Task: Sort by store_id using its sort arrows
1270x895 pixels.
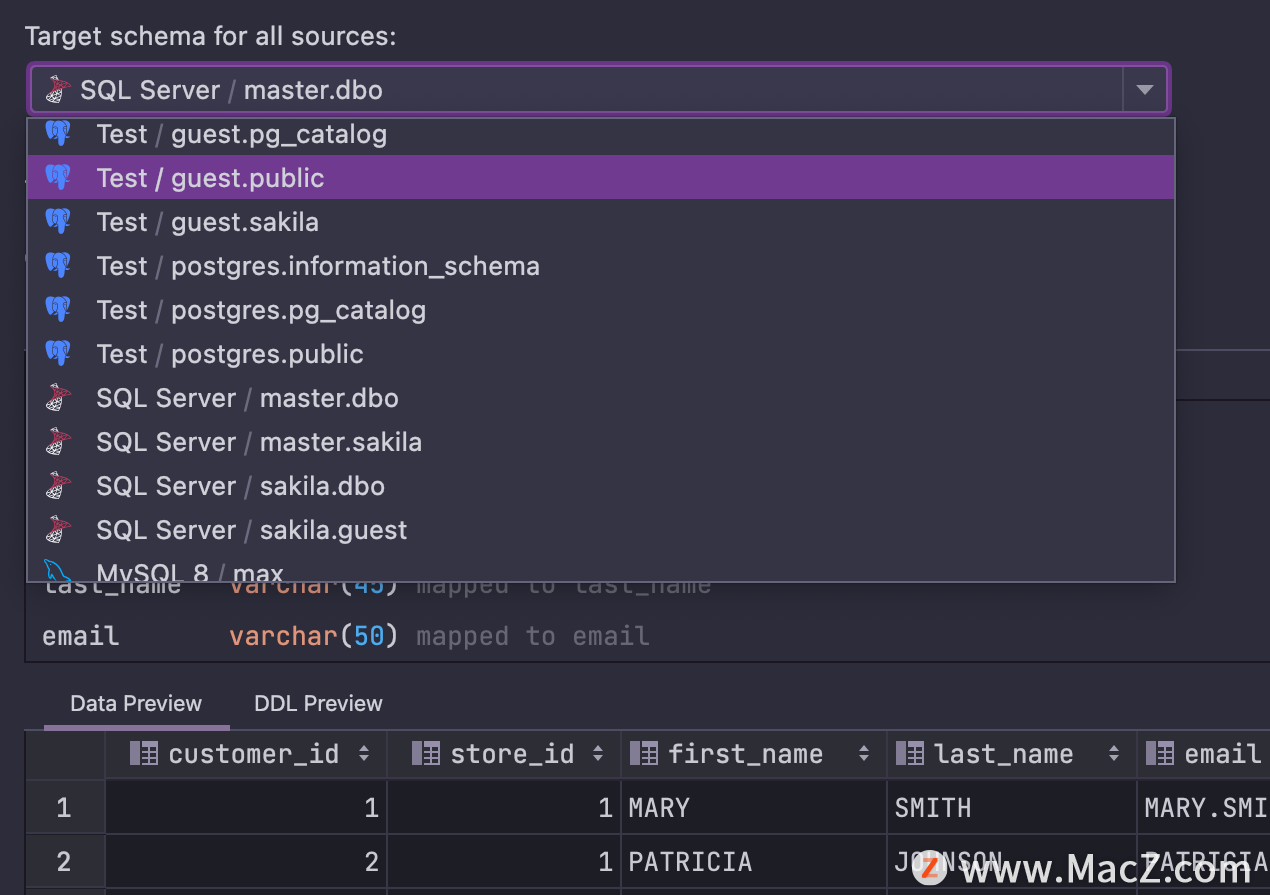Action: pos(598,754)
